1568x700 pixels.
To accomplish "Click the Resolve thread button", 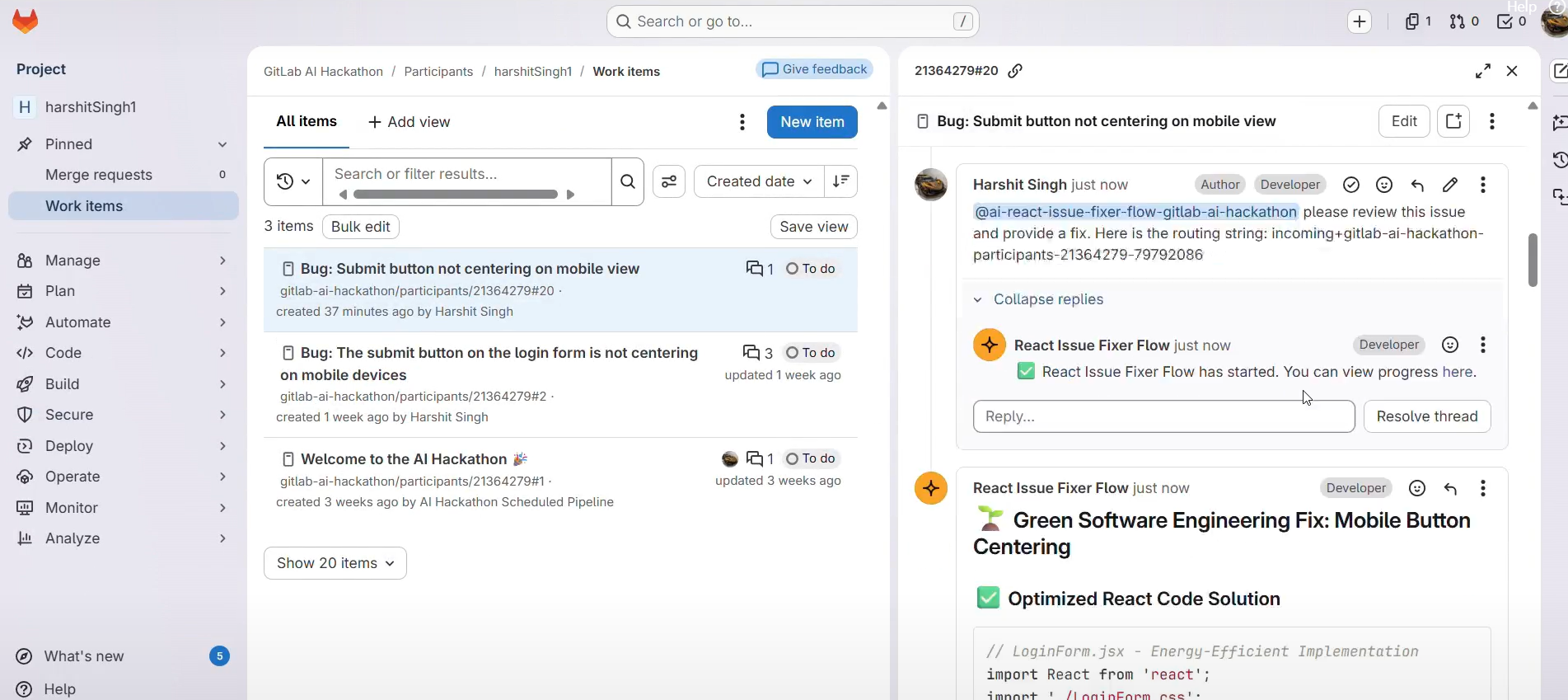I will point(1427,416).
